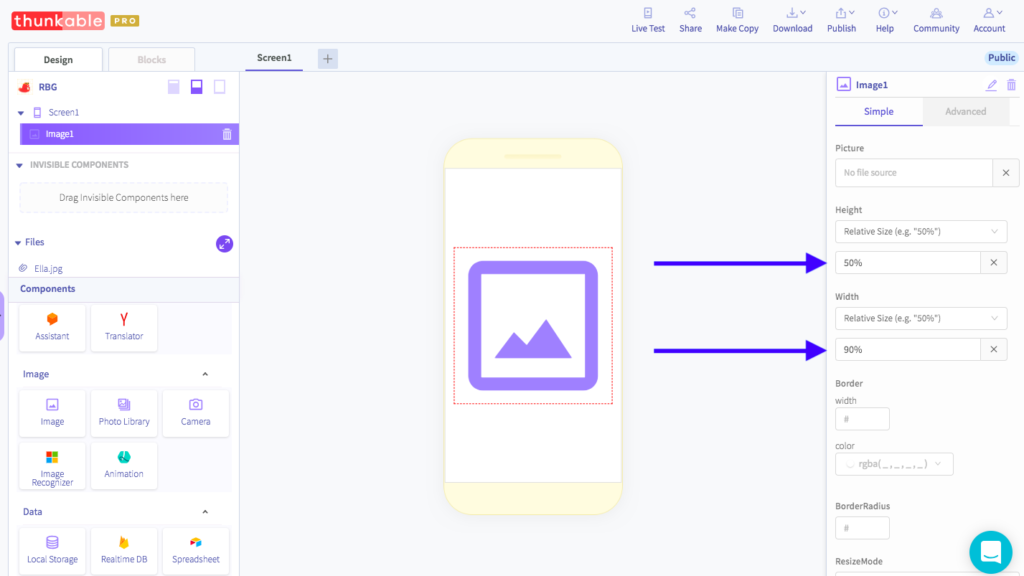Image resolution: width=1024 pixels, height=576 pixels.
Task: Select the Animation component
Action: coord(124,466)
